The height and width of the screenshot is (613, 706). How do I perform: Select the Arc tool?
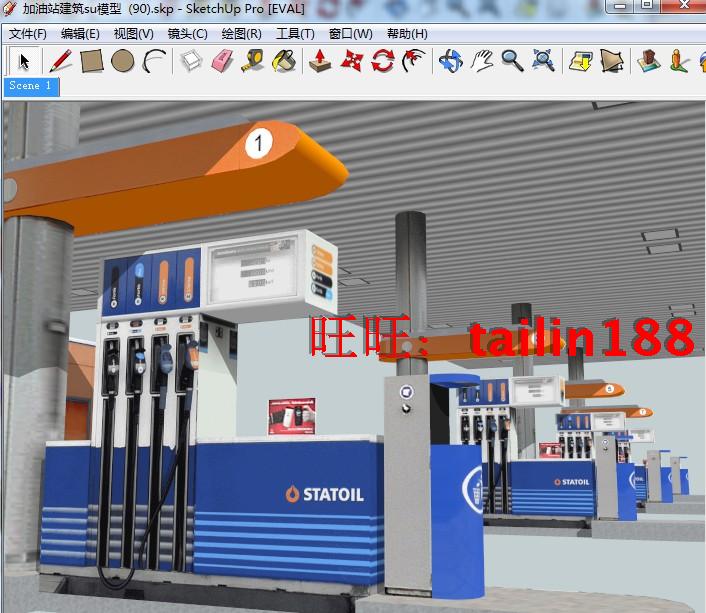pos(154,61)
